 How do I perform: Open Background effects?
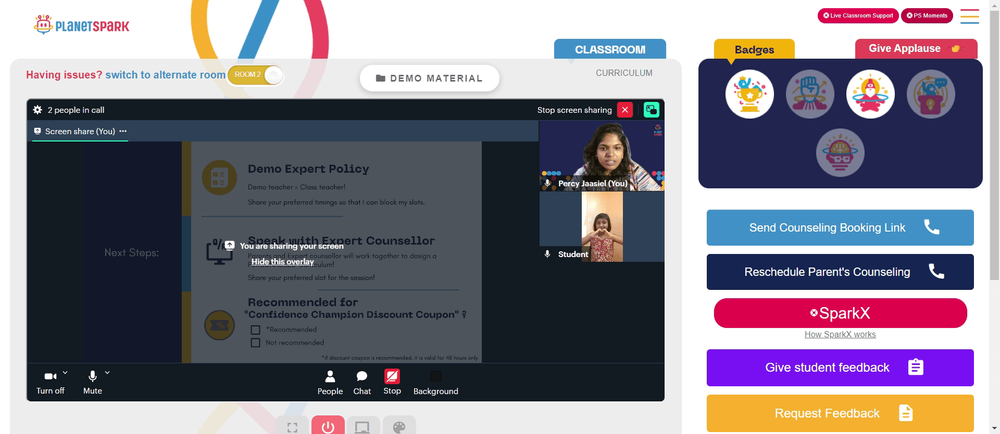(x=436, y=382)
